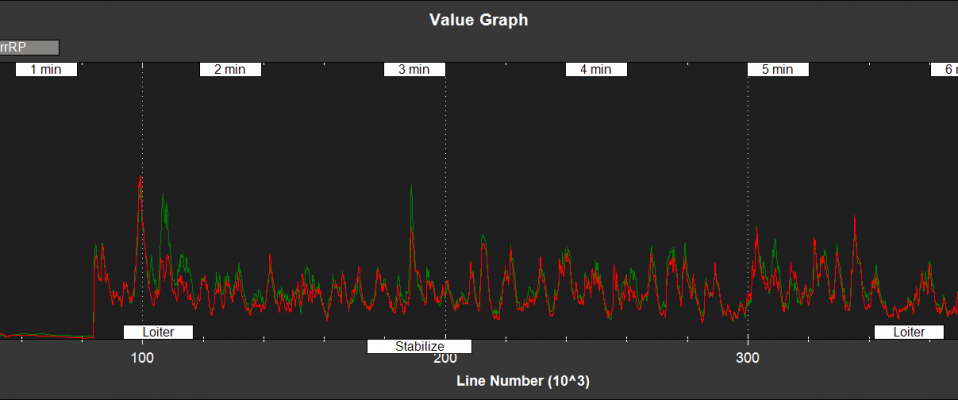The image size is (958, 400).
Task: Click the 4 min time marker
Action: pyautogui.click(x=596, y=70)
